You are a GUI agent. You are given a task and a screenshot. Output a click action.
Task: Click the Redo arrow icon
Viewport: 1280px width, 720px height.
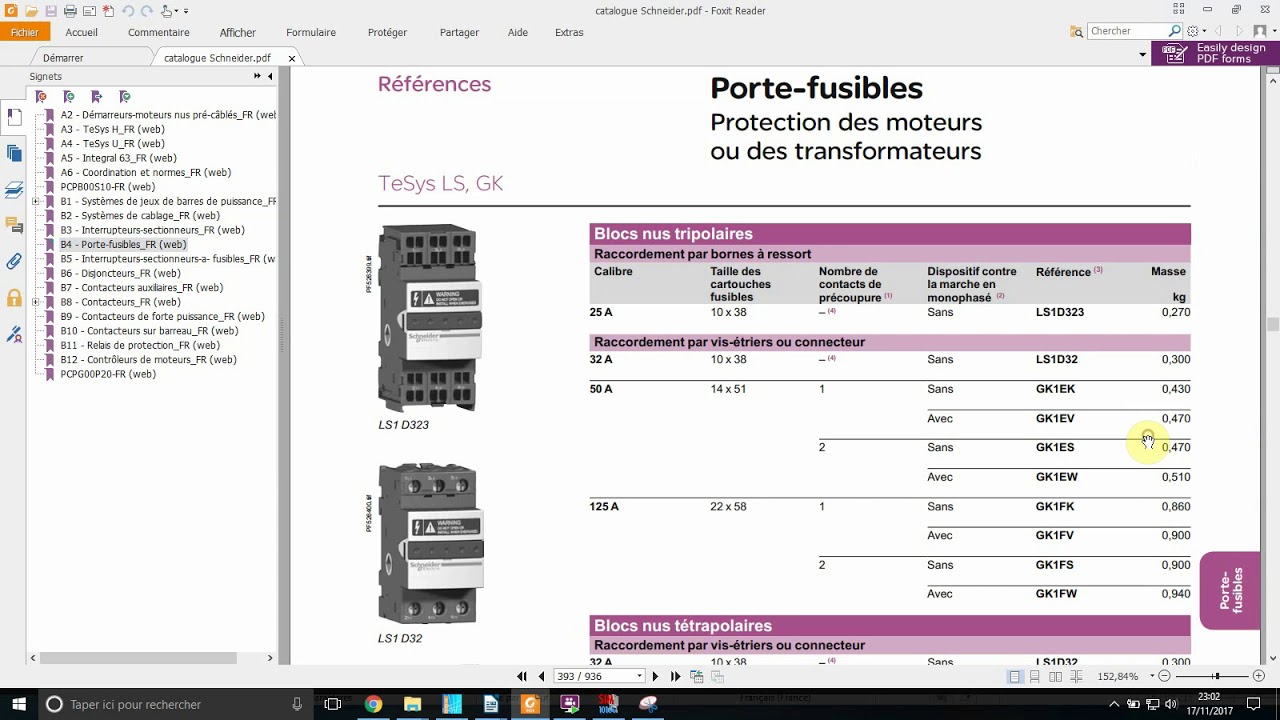click(x=147, y=11)
